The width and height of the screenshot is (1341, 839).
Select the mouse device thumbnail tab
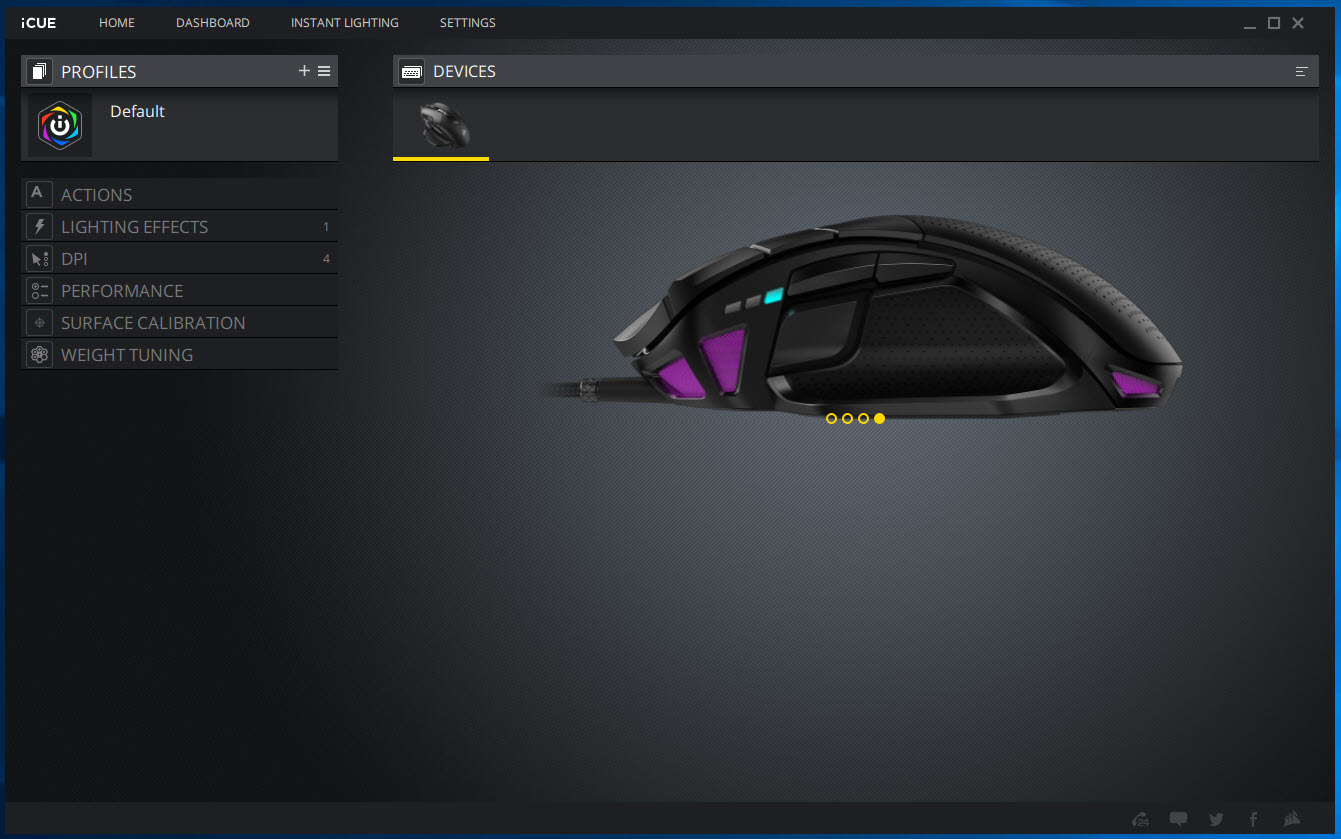coord(441,125)
